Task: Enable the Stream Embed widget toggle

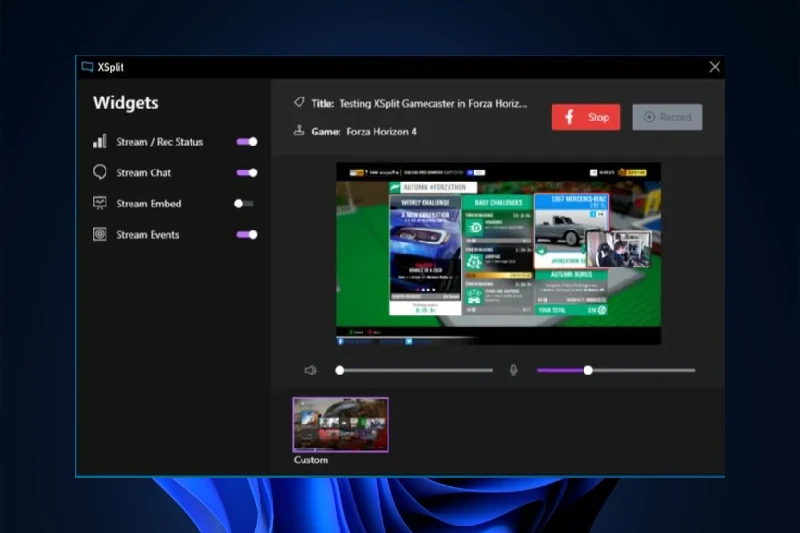Action: [244, 203]
